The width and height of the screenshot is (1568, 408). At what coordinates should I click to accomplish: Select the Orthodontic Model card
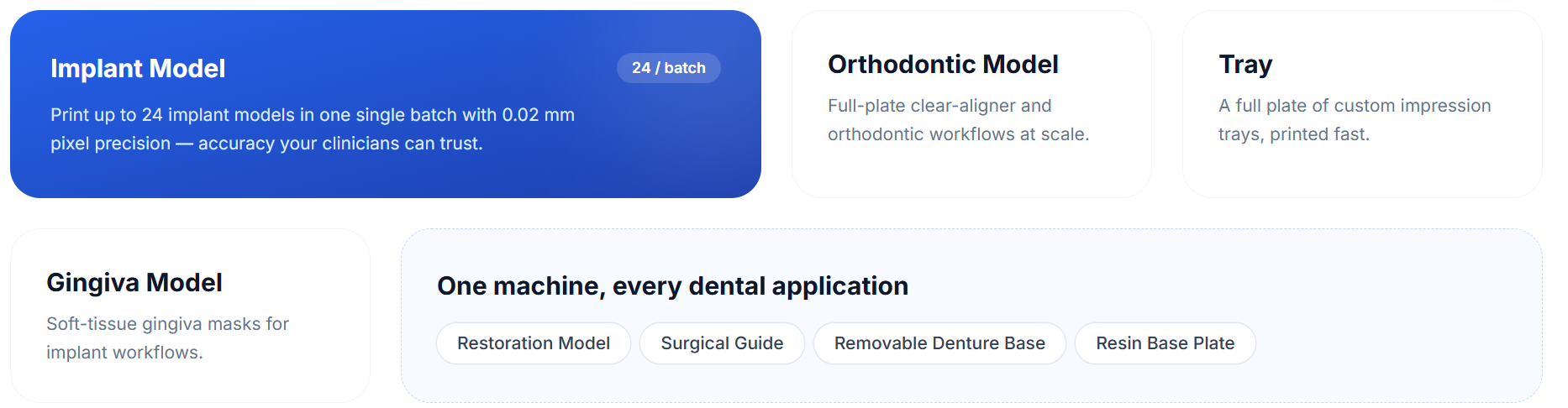(x=971, y=104)
